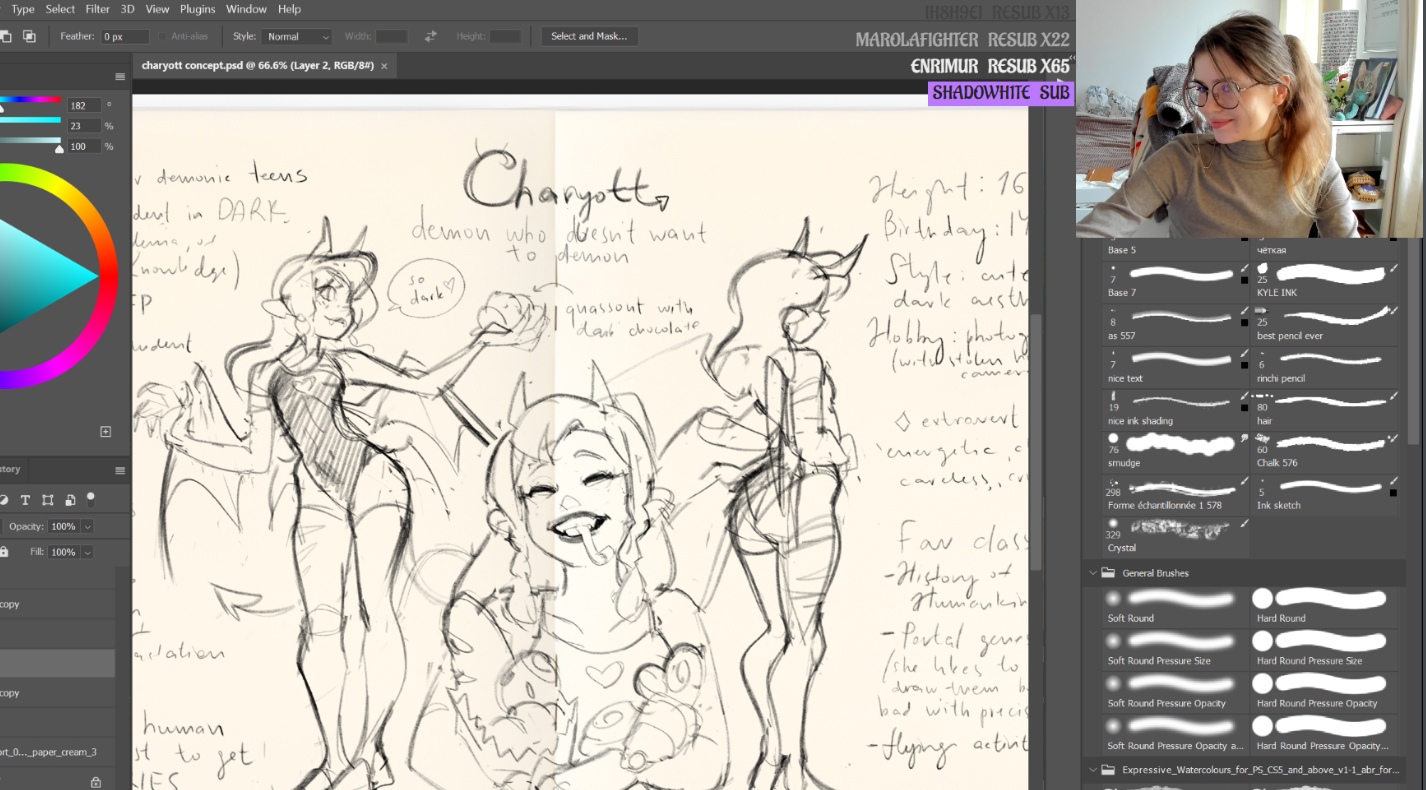1426x790 pixels.
Task: Pick the 'nice text' brush preset
Action: (1177, 367)
